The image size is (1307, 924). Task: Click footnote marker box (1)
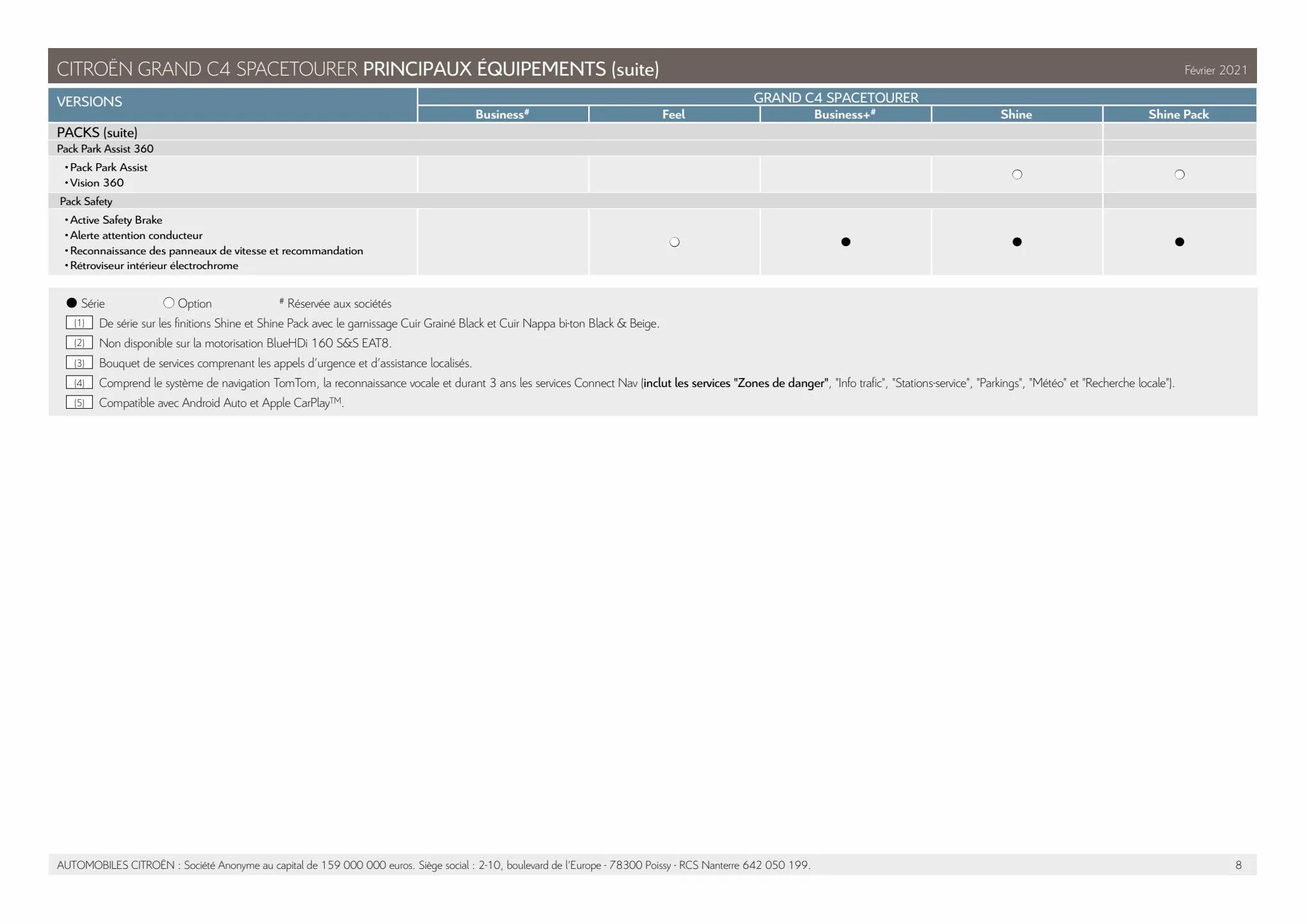coord(79,323)
